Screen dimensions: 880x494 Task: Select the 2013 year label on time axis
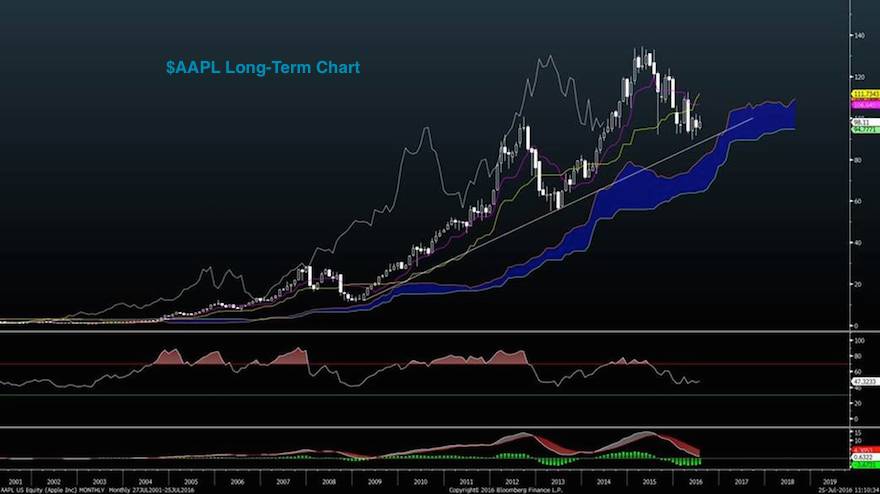coord(558,482)
